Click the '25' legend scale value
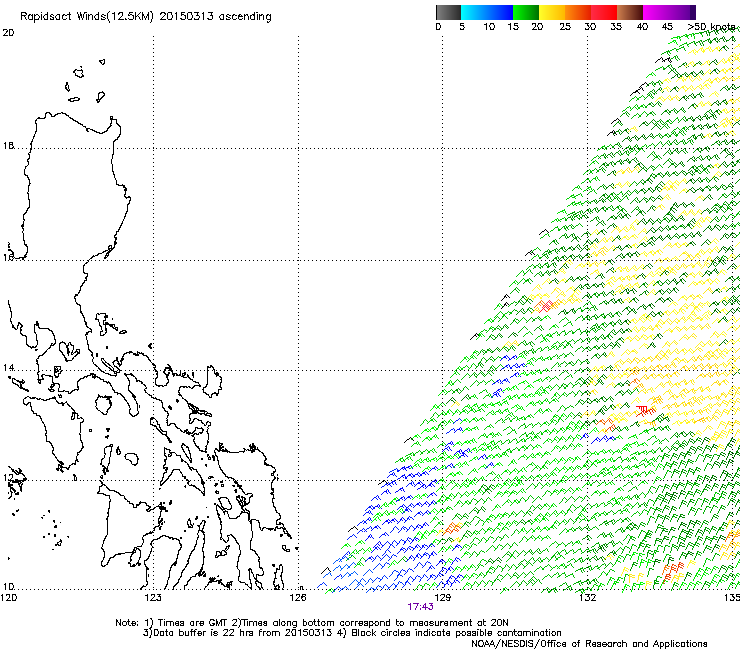 pyautogui.click(x=565, y=27)
